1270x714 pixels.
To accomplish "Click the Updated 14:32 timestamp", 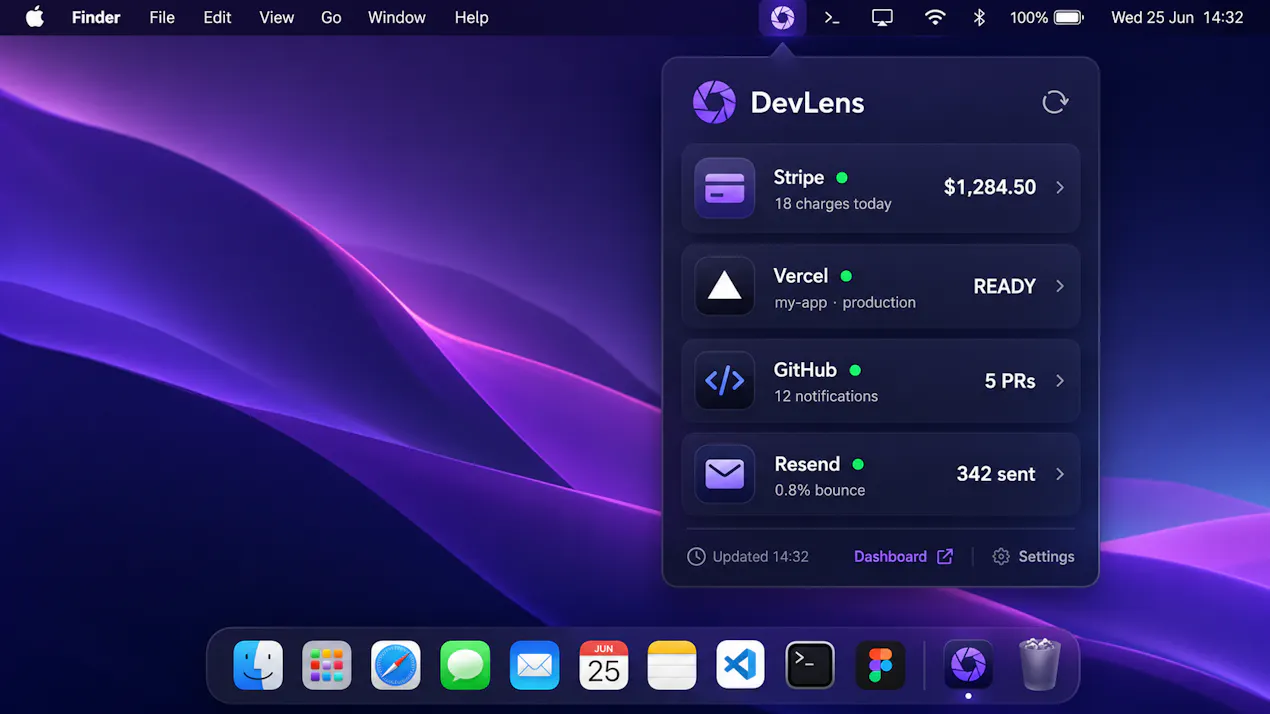I will [761, 557].
